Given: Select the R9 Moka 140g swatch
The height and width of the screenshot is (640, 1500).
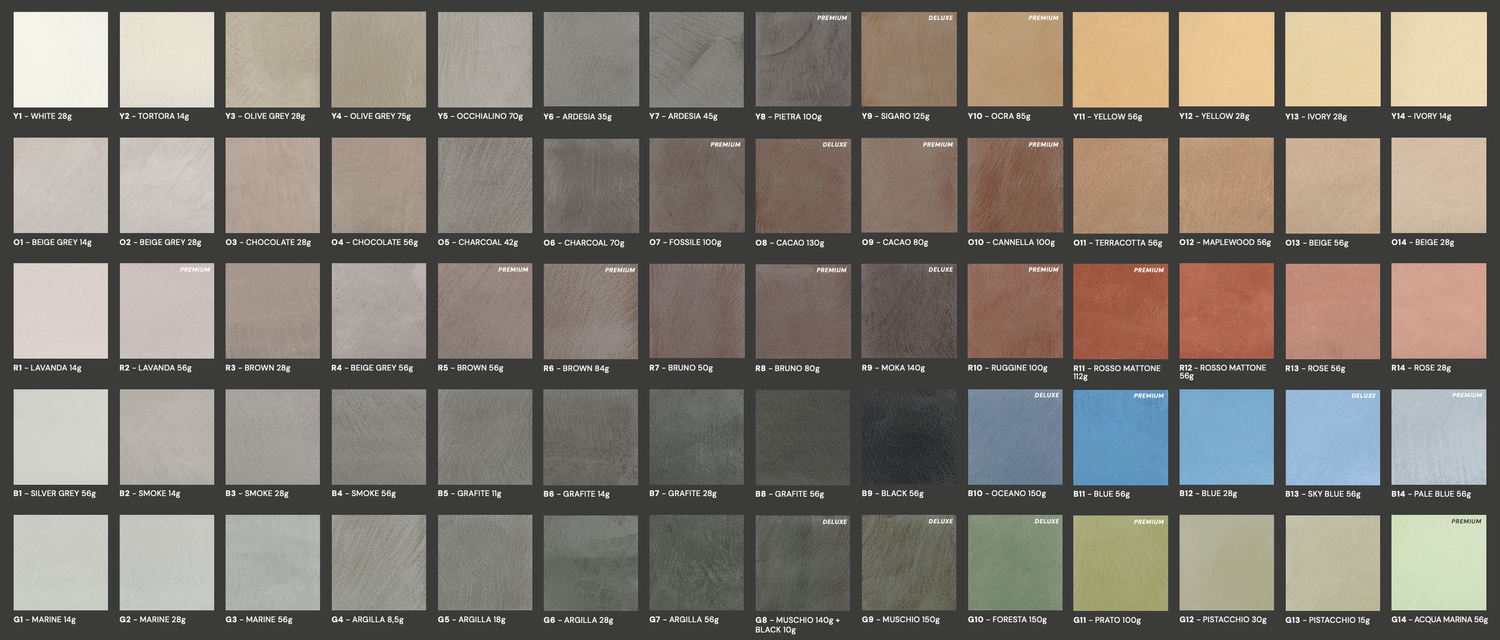Looking at the screenshot, I should 909,311.
